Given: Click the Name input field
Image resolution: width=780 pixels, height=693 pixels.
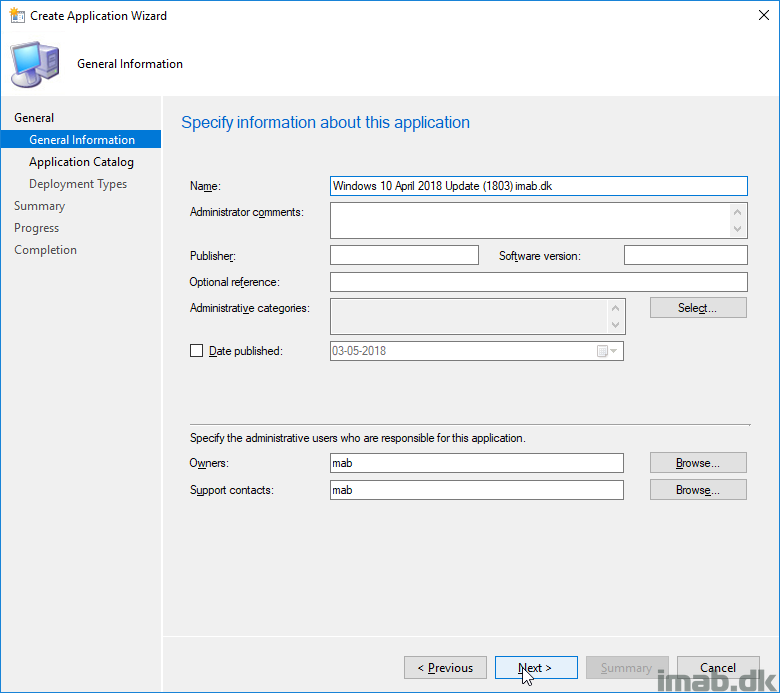Looking at the screenshot, I should click(x=539, y=186).
